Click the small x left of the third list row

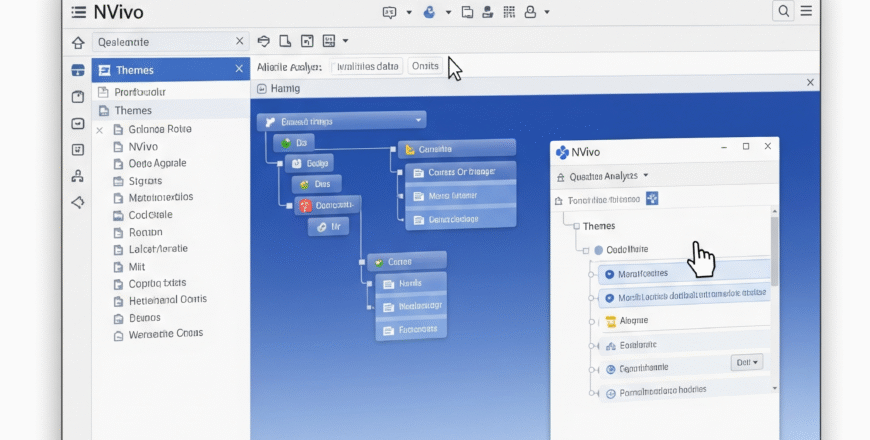99,130
